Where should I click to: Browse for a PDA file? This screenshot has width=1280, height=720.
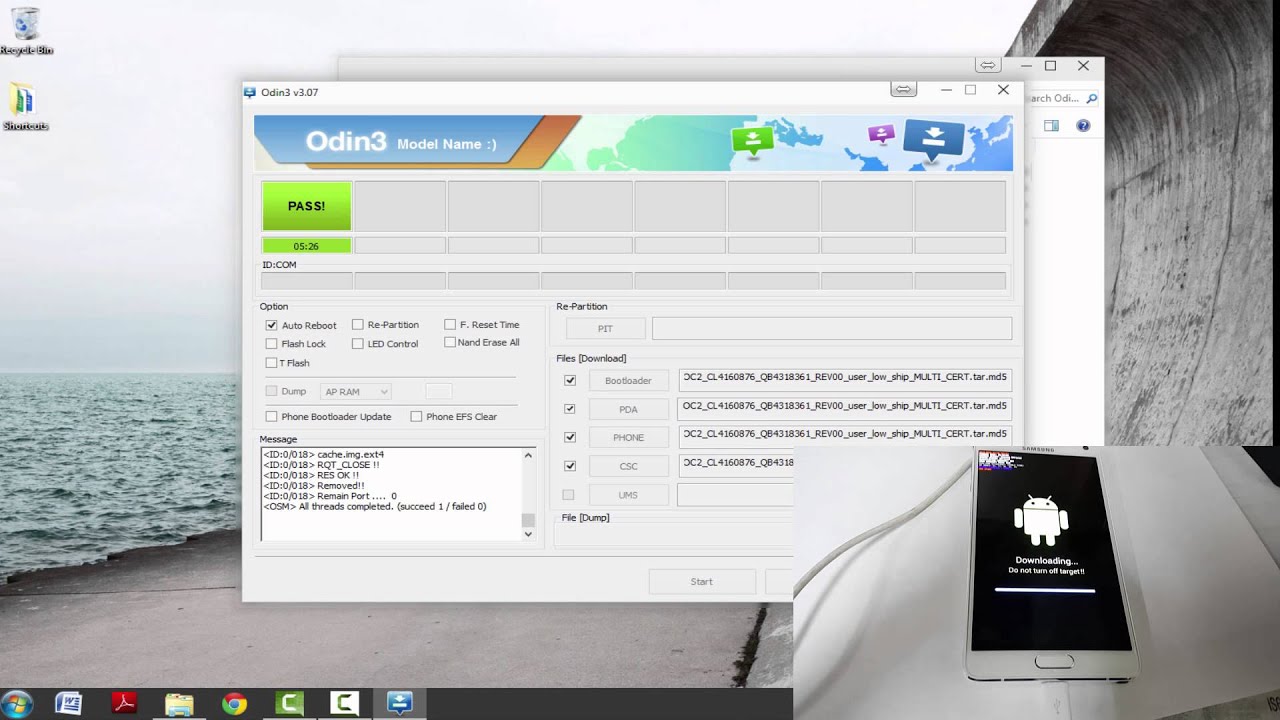coord(628,409)
